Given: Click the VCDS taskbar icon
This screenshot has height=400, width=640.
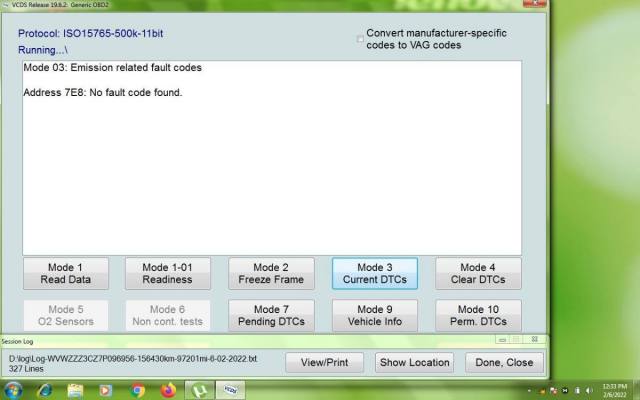Looking at the screenshot, I should click(231, 390).
